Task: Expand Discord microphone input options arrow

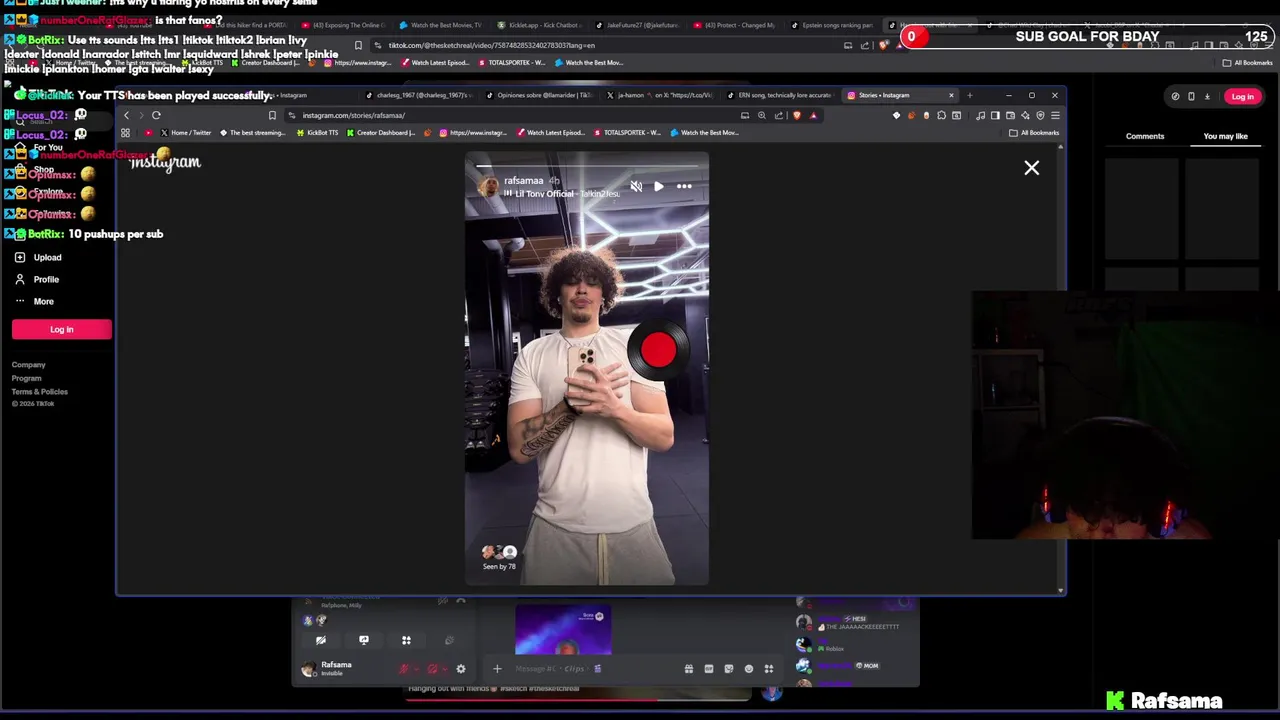Action: pos(417,669)
